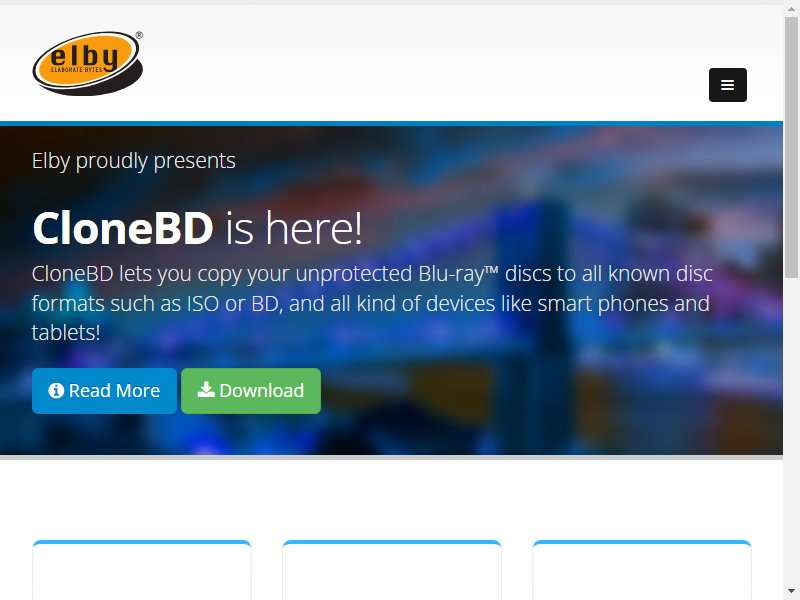Click the registered trademark symbol beside logo
The image size is (800, 600).
(x=139, y=35)
